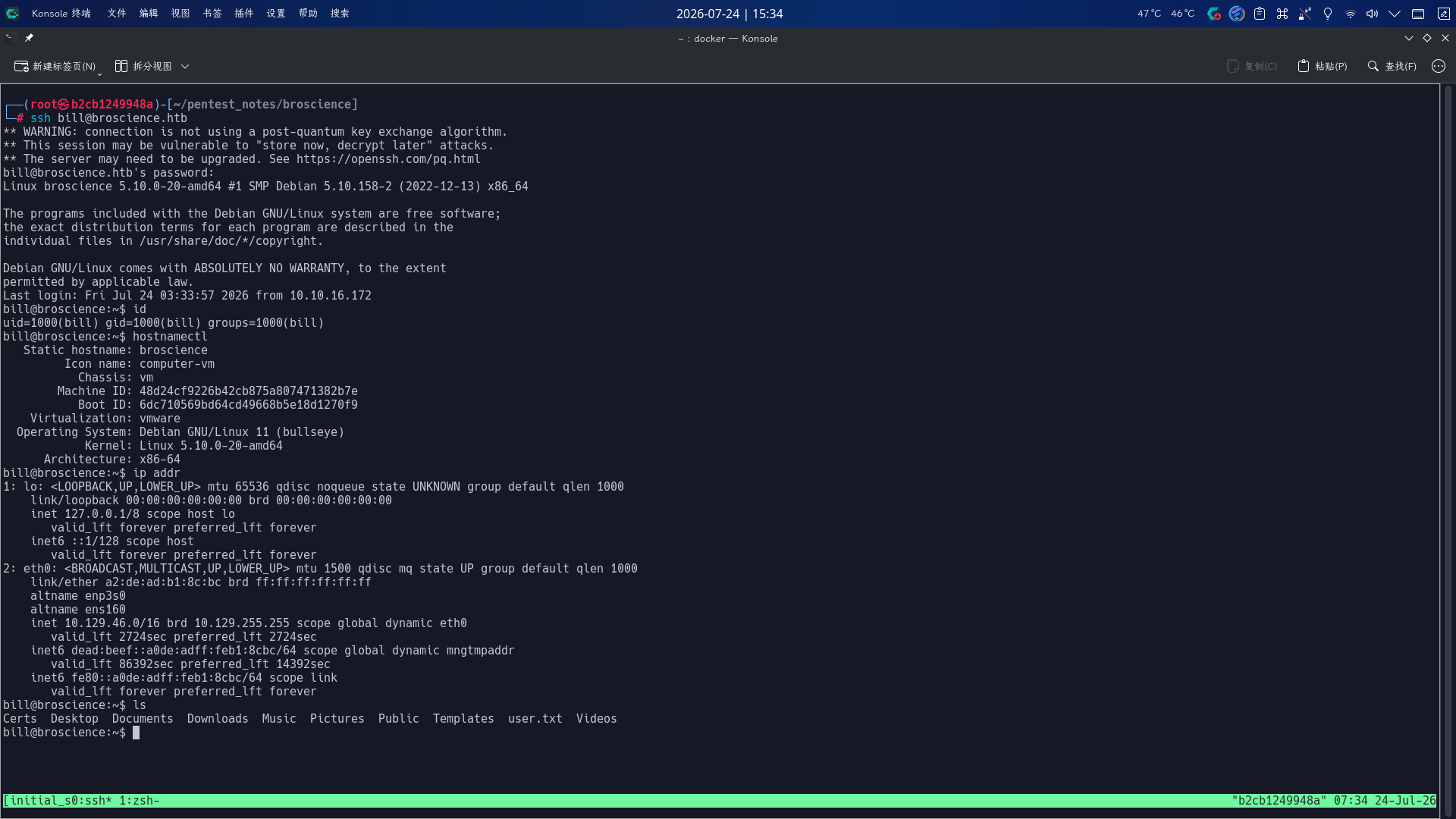Open the 拆分视图 dropdown arrow
1456x819 pixels.
tap(185, 67)
